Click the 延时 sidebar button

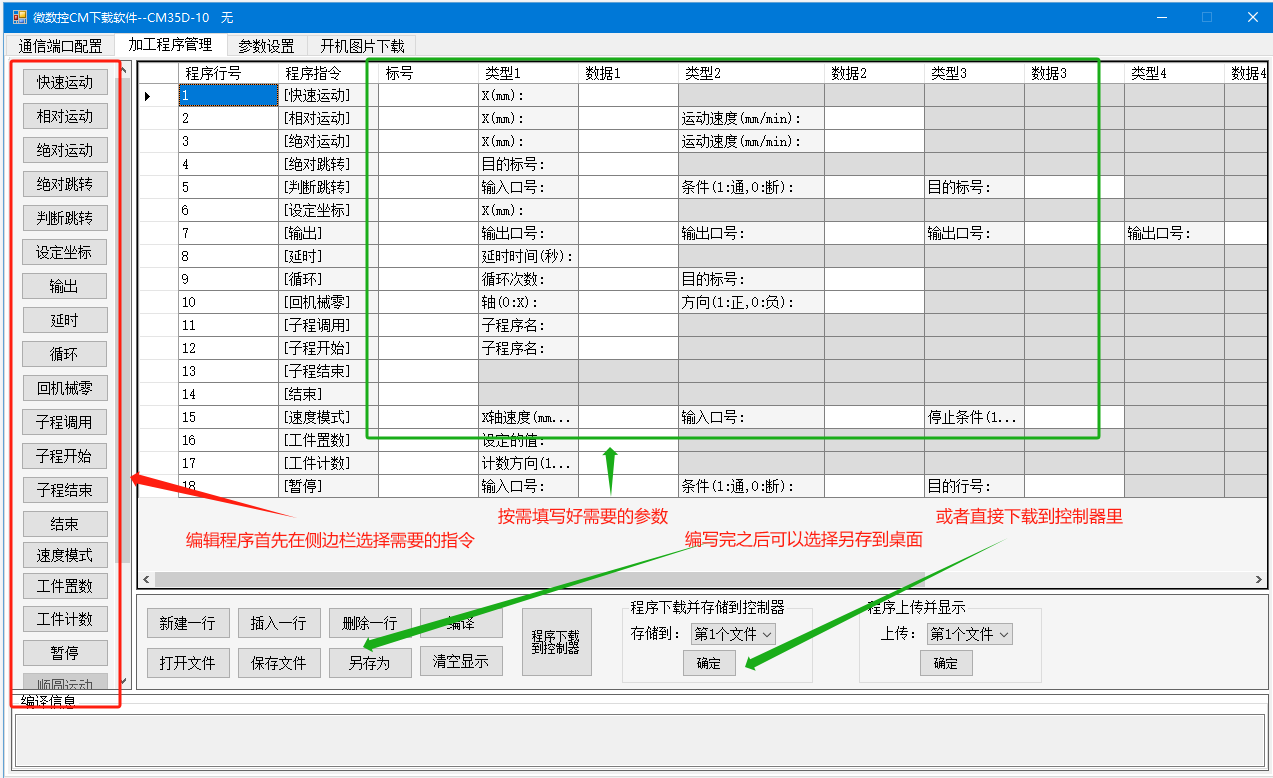click(65, 320)
